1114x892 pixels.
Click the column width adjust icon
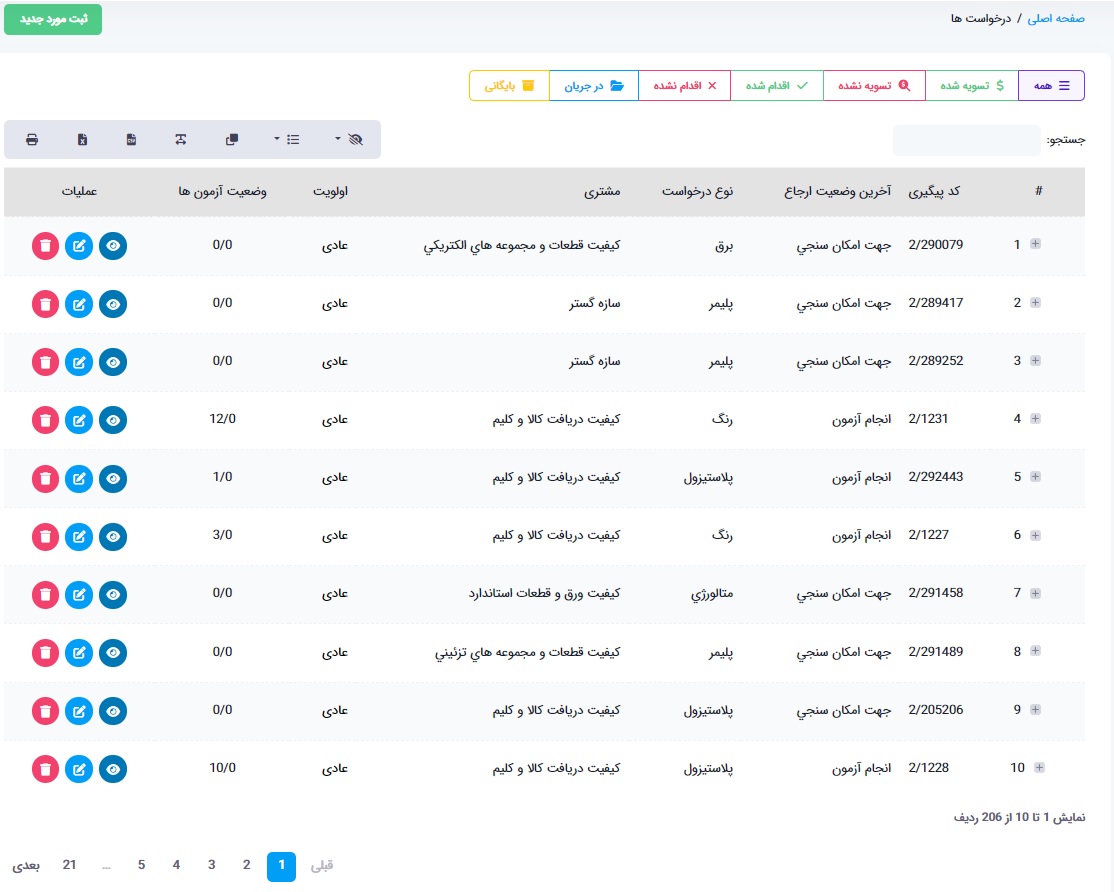181,140
